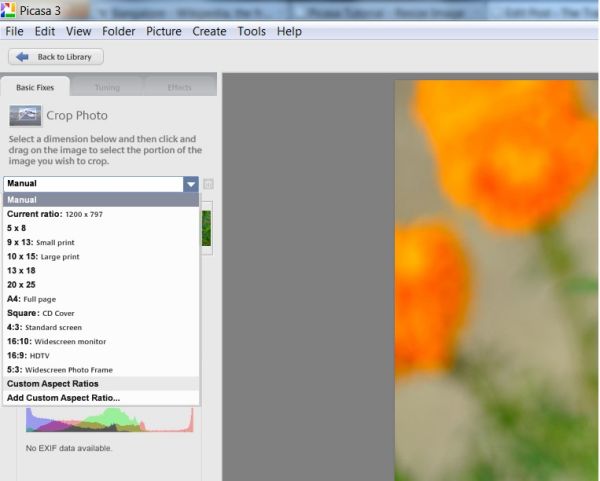Open the Edit menu
The width and height of the screenshot is (600, 481).
coord(45,31)
